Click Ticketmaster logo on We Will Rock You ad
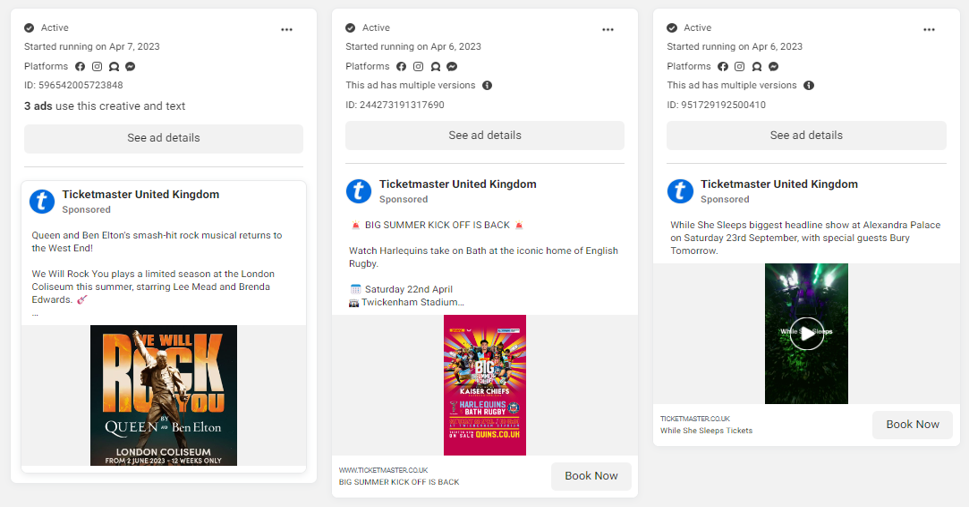The height and width of the screenshot is (507, 969). 42,201
